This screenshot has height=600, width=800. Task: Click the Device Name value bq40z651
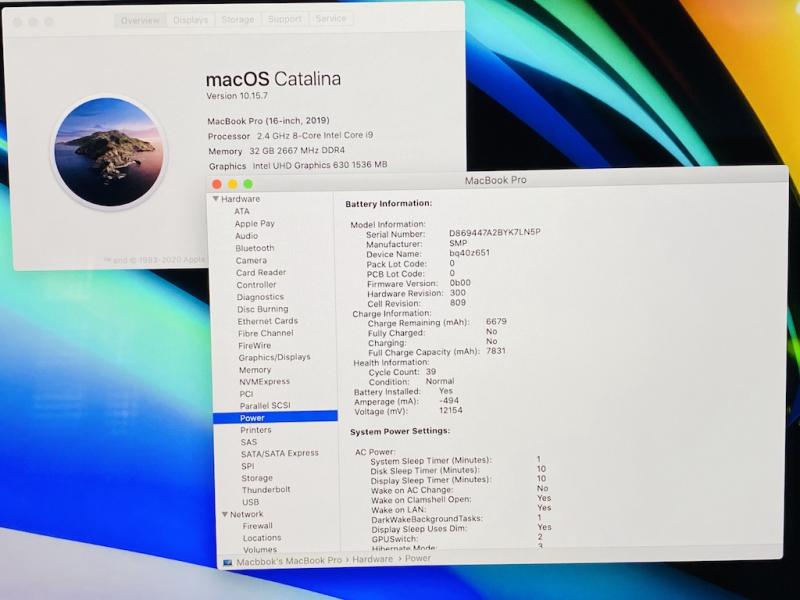pyautogui.click(x=469, y=253)
